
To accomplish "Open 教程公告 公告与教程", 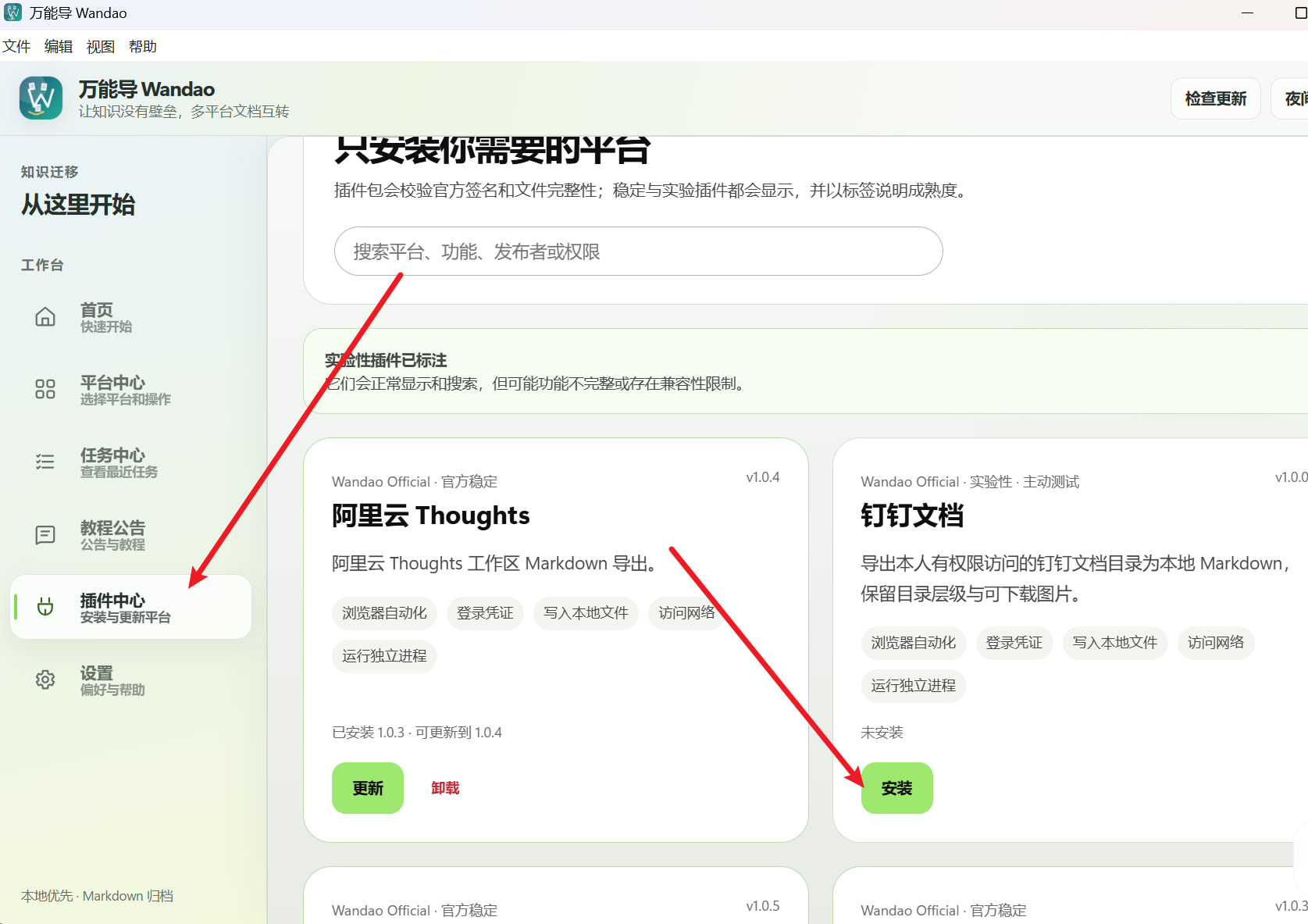I will tap(130, 535).
